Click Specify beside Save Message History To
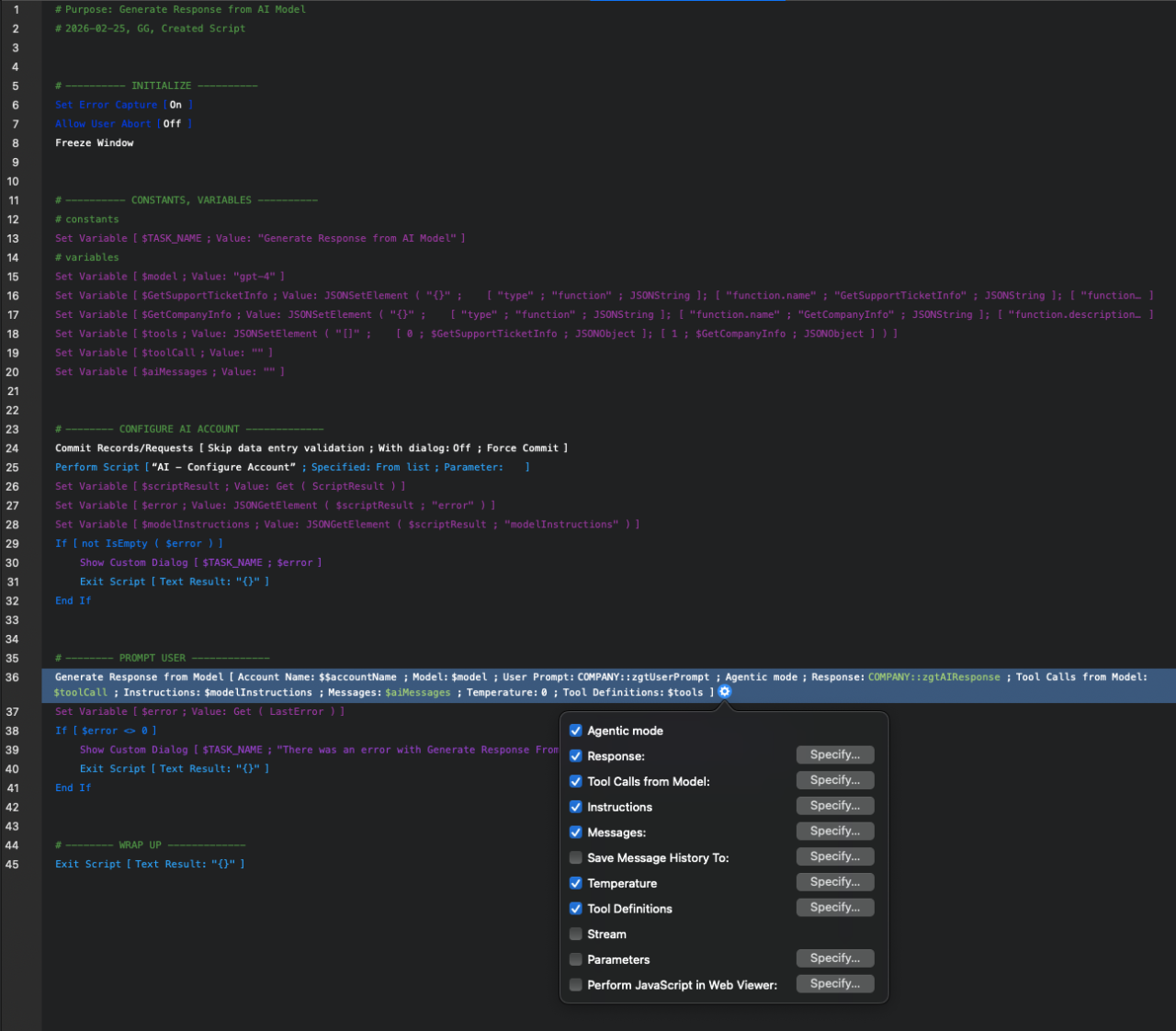The height and width of the screenshot is (1031, 1176). [835, 856]
